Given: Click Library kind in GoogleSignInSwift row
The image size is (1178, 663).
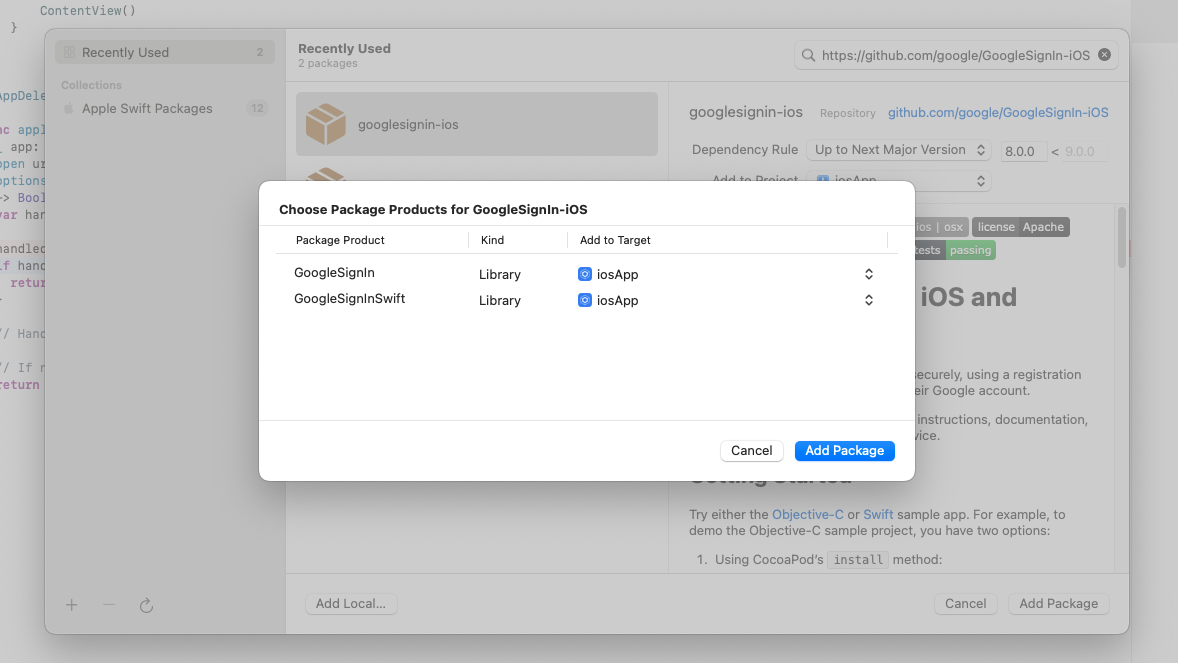Looking at the screenshot, I should pos(500,300).
